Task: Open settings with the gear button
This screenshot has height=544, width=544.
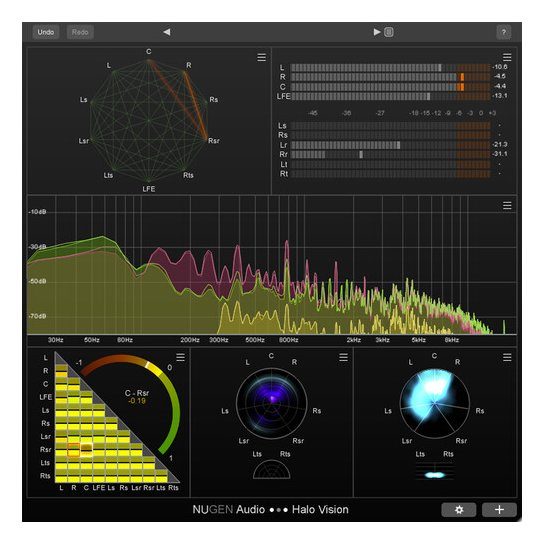Action: [459, 510]
